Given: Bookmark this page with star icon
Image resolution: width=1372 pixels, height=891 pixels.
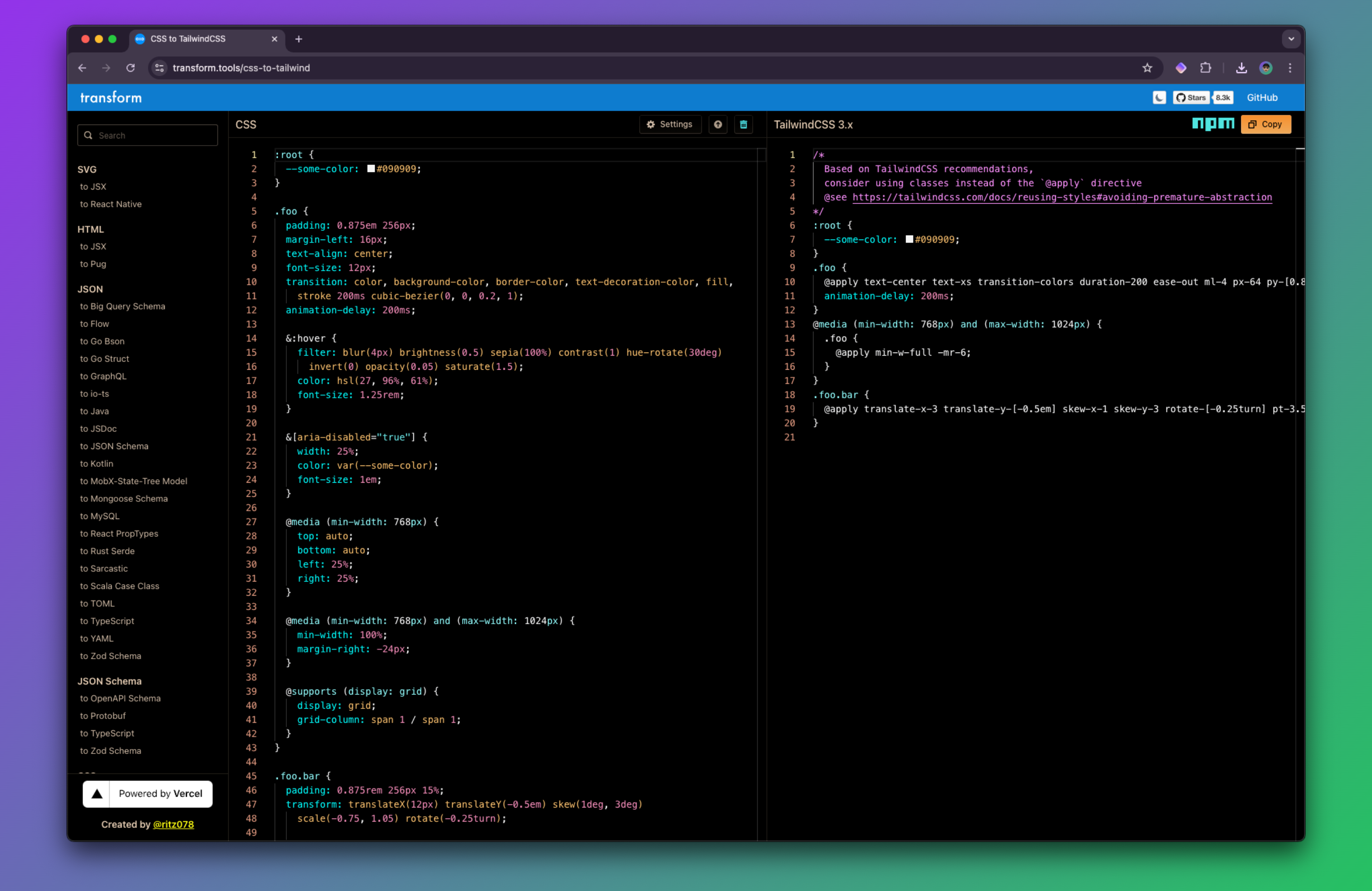Looking at the screenshot, I should tap(1147, 68).
